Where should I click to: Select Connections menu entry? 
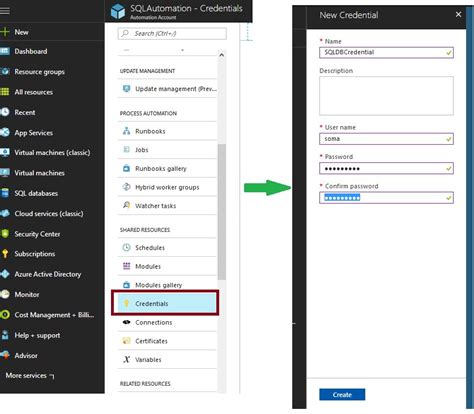point(167,322)
